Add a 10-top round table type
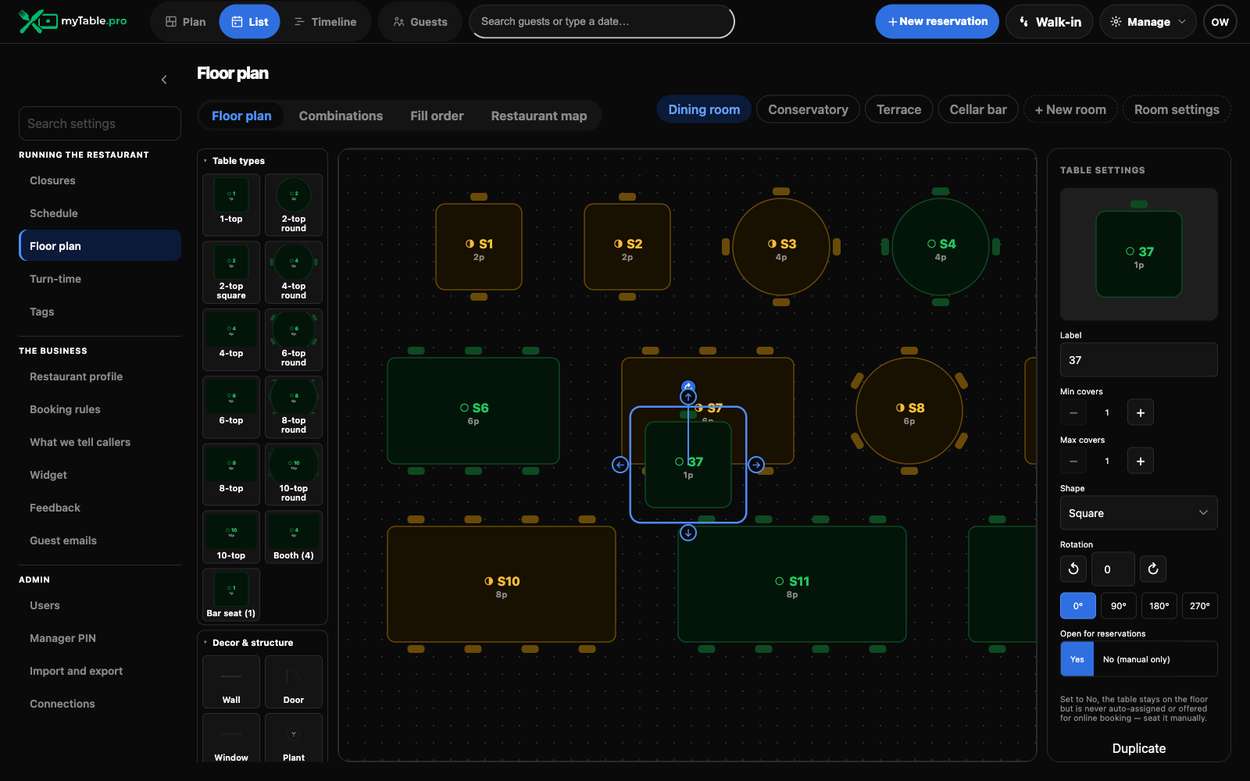This screenshot has height=781, width=1250. coord(294,475)
